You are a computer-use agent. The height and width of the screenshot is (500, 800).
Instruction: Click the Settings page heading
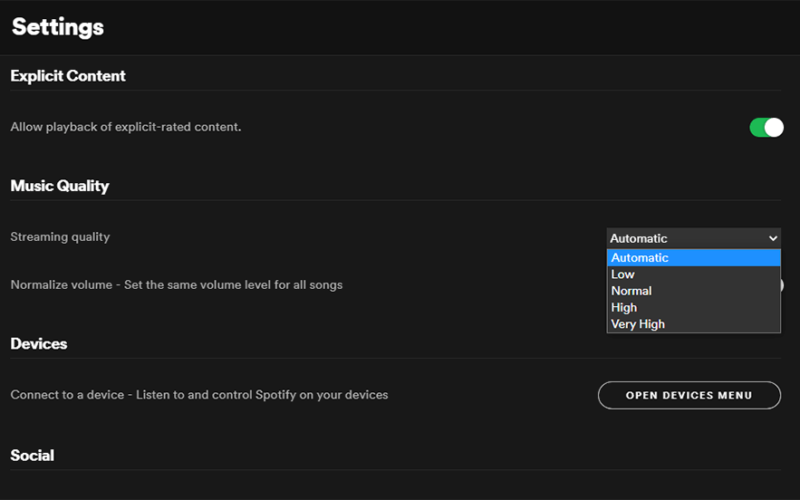58,27
